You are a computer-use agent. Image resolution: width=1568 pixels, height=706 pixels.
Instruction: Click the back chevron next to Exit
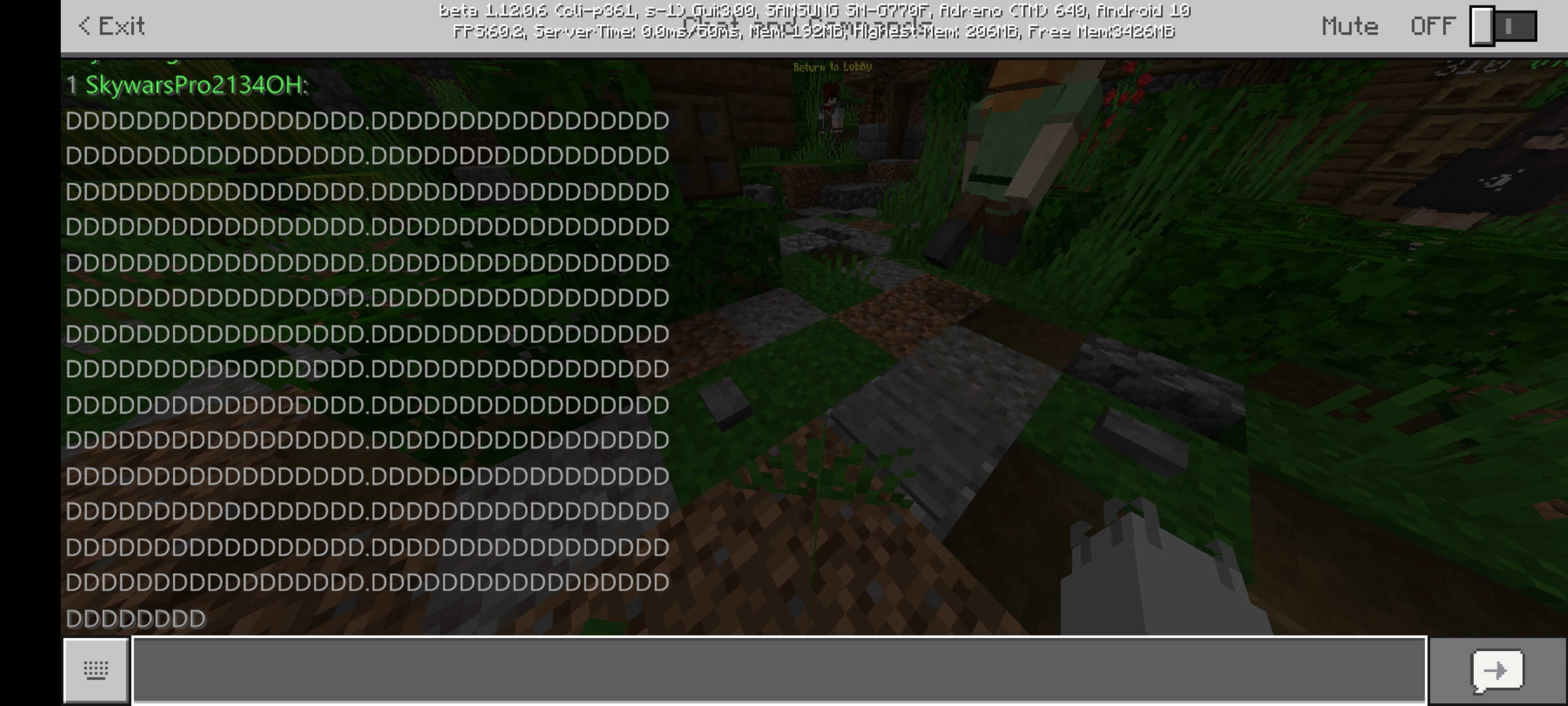point(84,26)
